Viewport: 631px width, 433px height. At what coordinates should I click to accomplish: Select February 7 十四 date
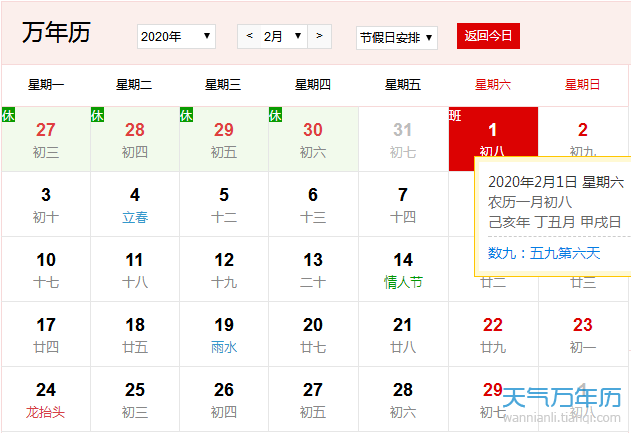[x=403, y=204]
